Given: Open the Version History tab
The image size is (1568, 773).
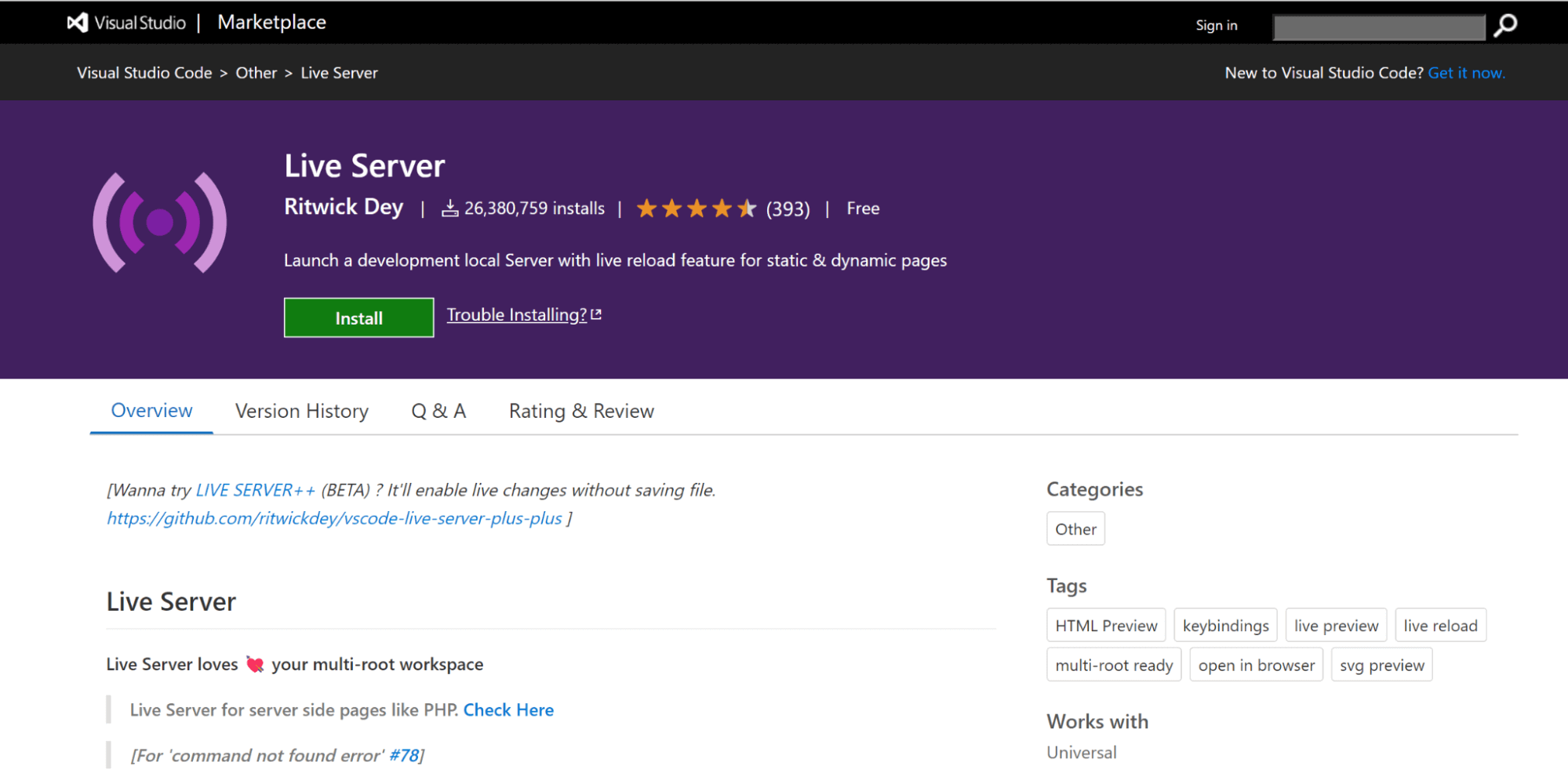Looking at the screenshot, I should [301, 411].
